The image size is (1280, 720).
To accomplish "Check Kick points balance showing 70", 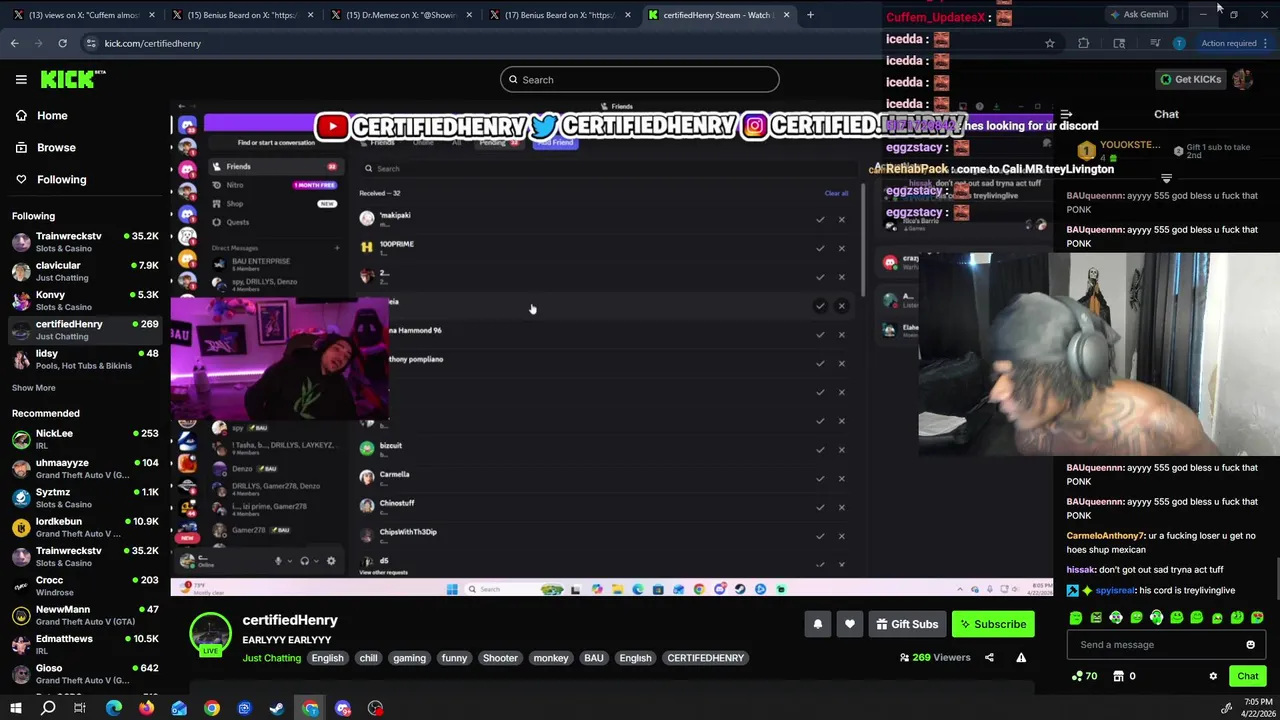I will (x=1084, y=676).
